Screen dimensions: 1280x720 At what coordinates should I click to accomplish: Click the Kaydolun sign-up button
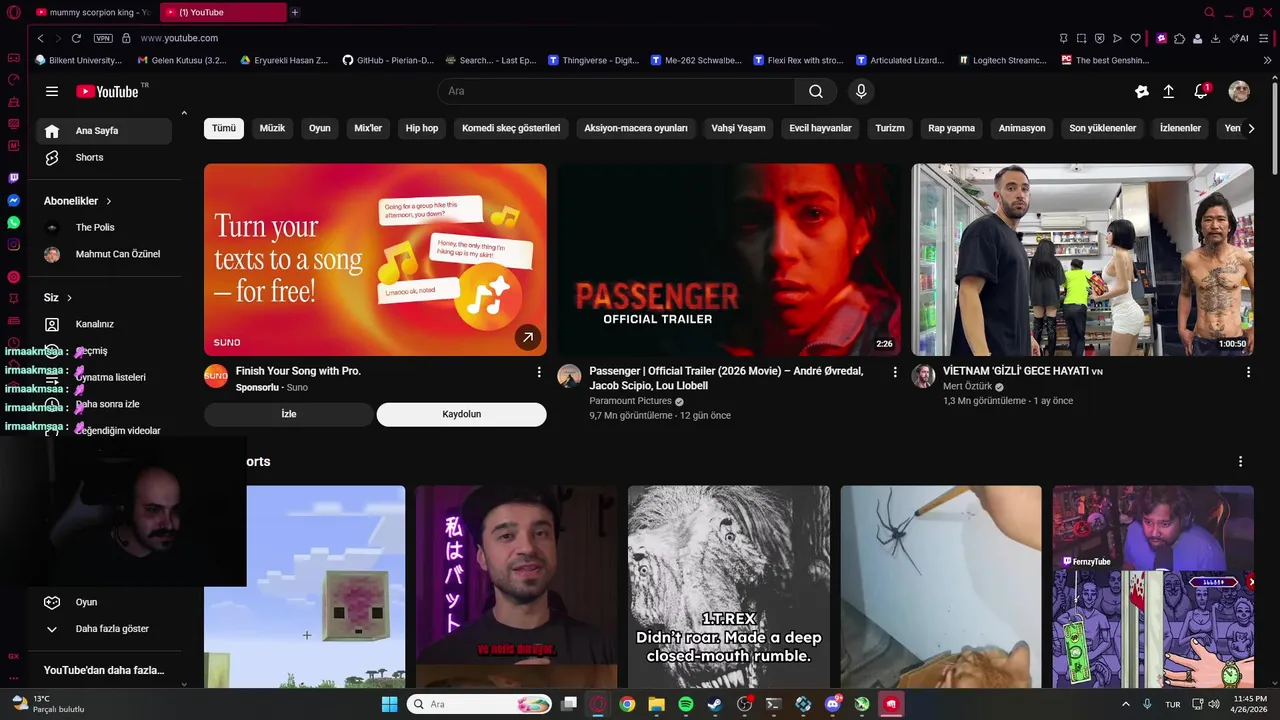point(462,414)
